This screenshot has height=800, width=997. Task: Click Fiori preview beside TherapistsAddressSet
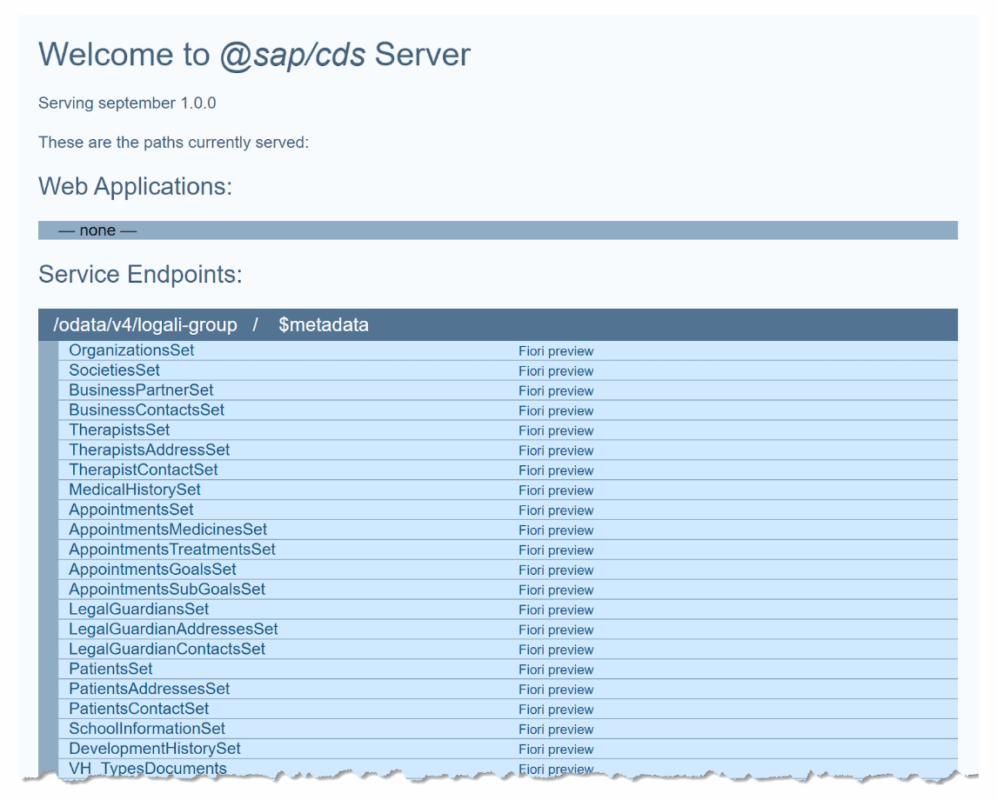pyautogui.click(x=556, y=451)
